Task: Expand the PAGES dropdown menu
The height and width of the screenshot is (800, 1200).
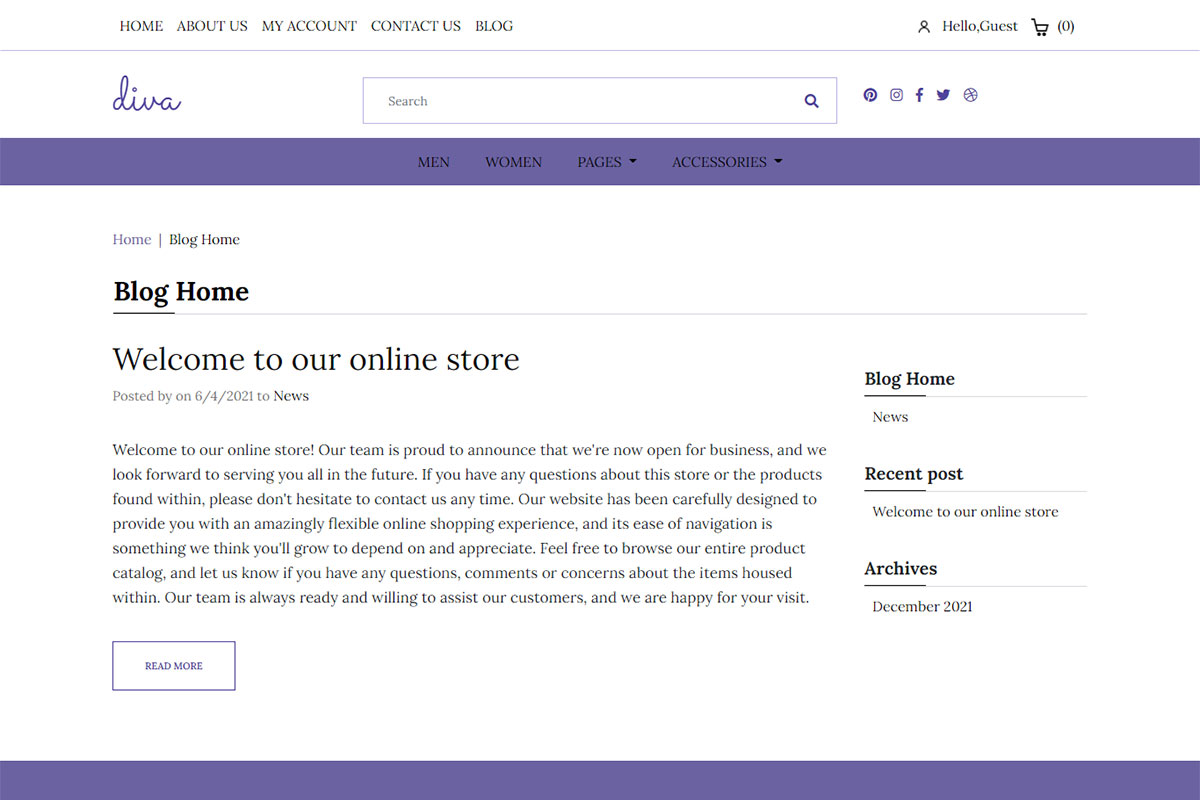Action: 607,162
